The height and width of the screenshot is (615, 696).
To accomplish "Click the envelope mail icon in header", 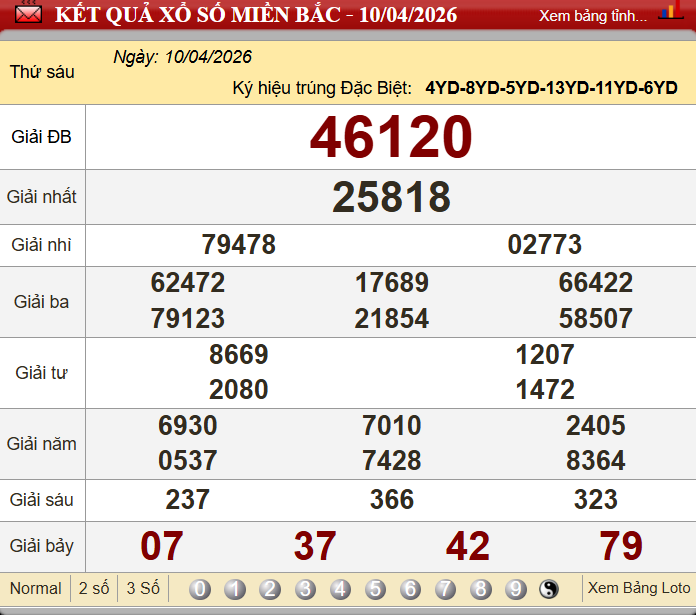I will 28,13.
